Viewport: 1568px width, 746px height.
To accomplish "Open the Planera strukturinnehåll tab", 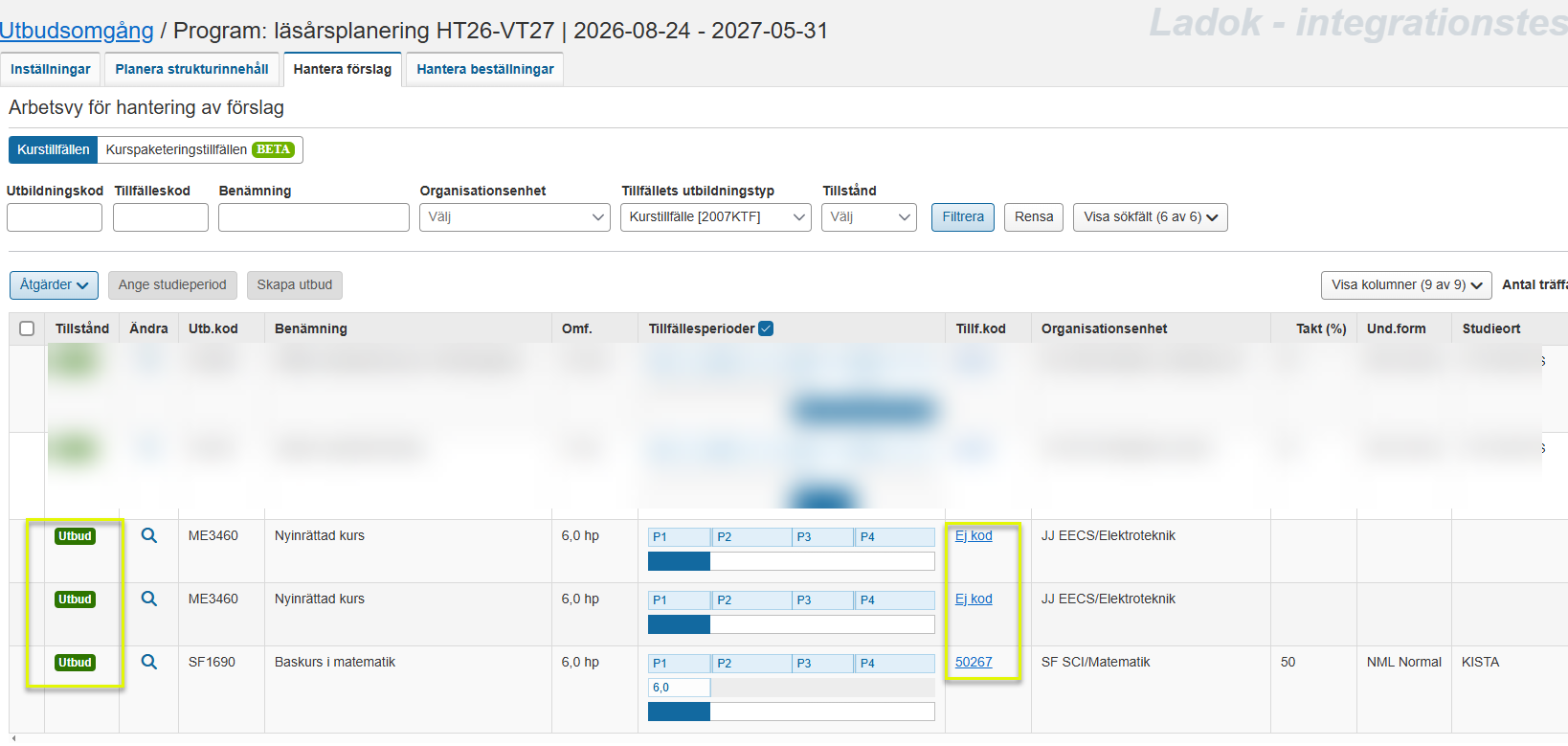I will tap(191, 69).
